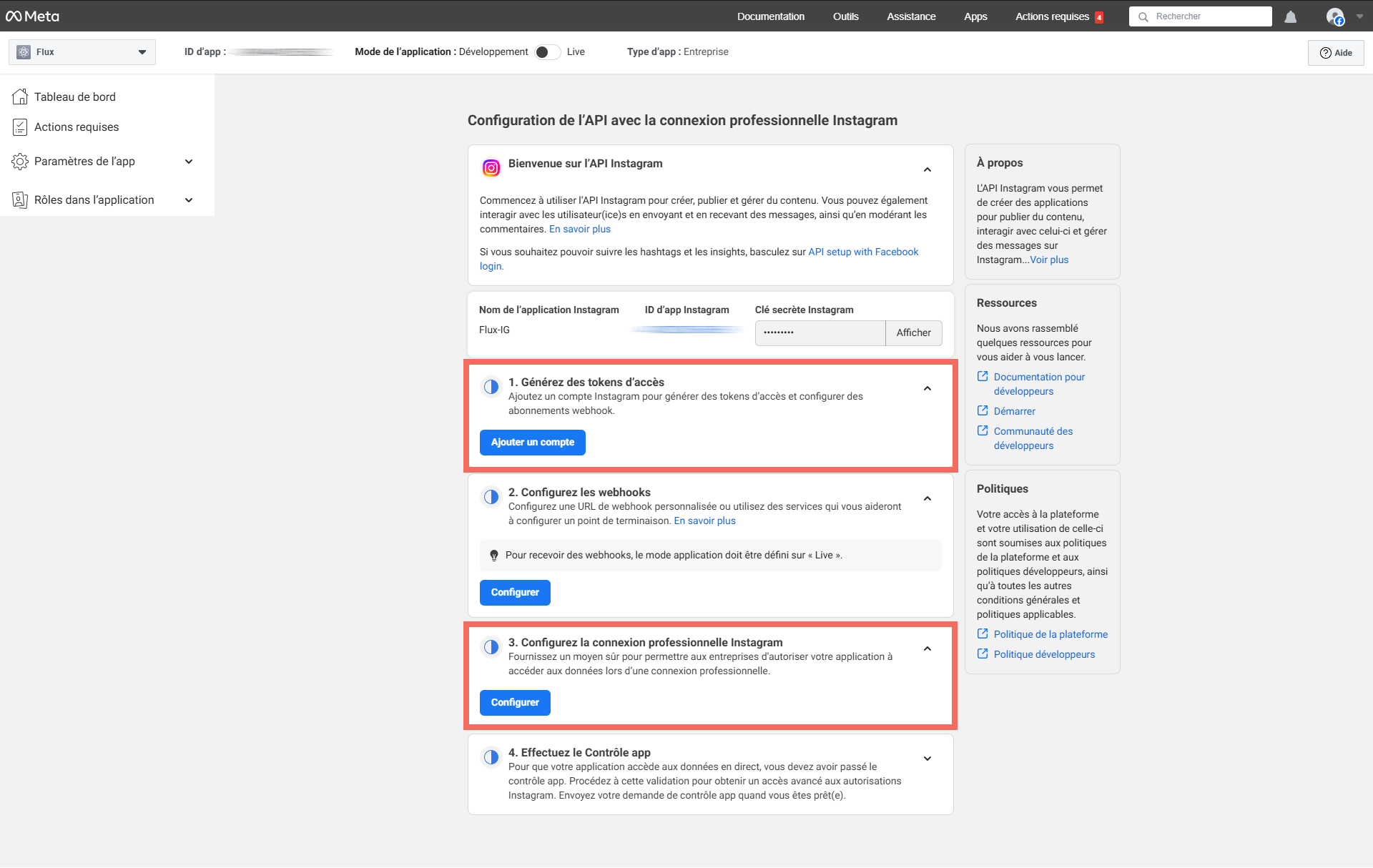Click the step 3 connexion progress icon
1373x868 pixels.
point(491,647)
